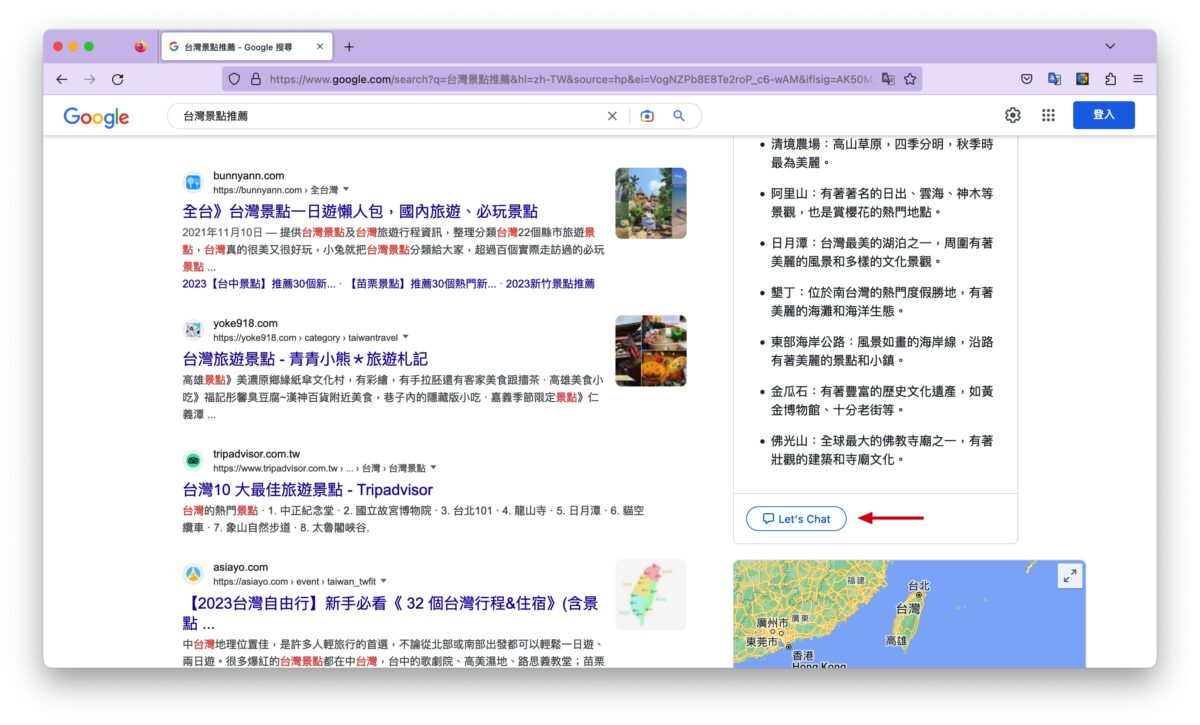The height and width of the screenshot is (725, 1200).
Task: Clear the search box with the X icon
Action: click(612, 116)
